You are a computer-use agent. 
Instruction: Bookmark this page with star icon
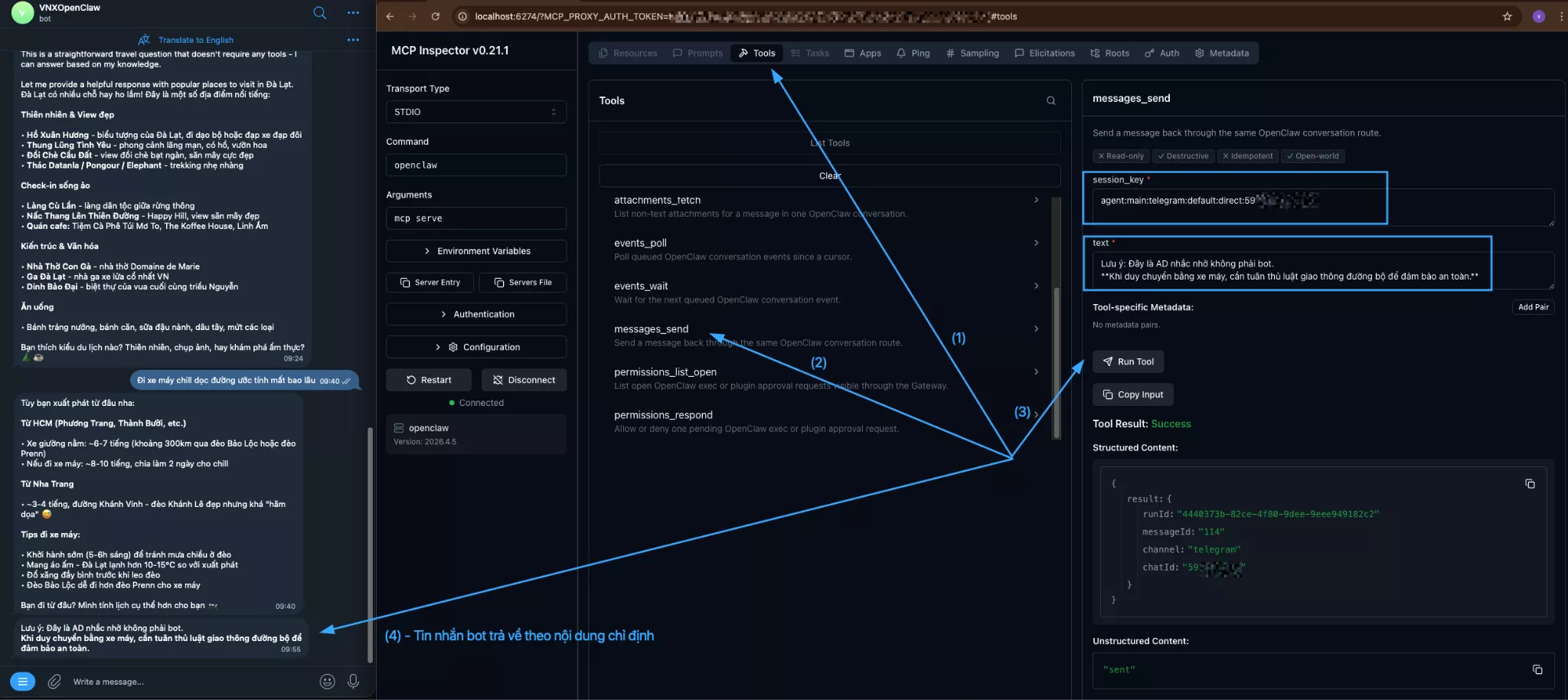[1507, 16]
